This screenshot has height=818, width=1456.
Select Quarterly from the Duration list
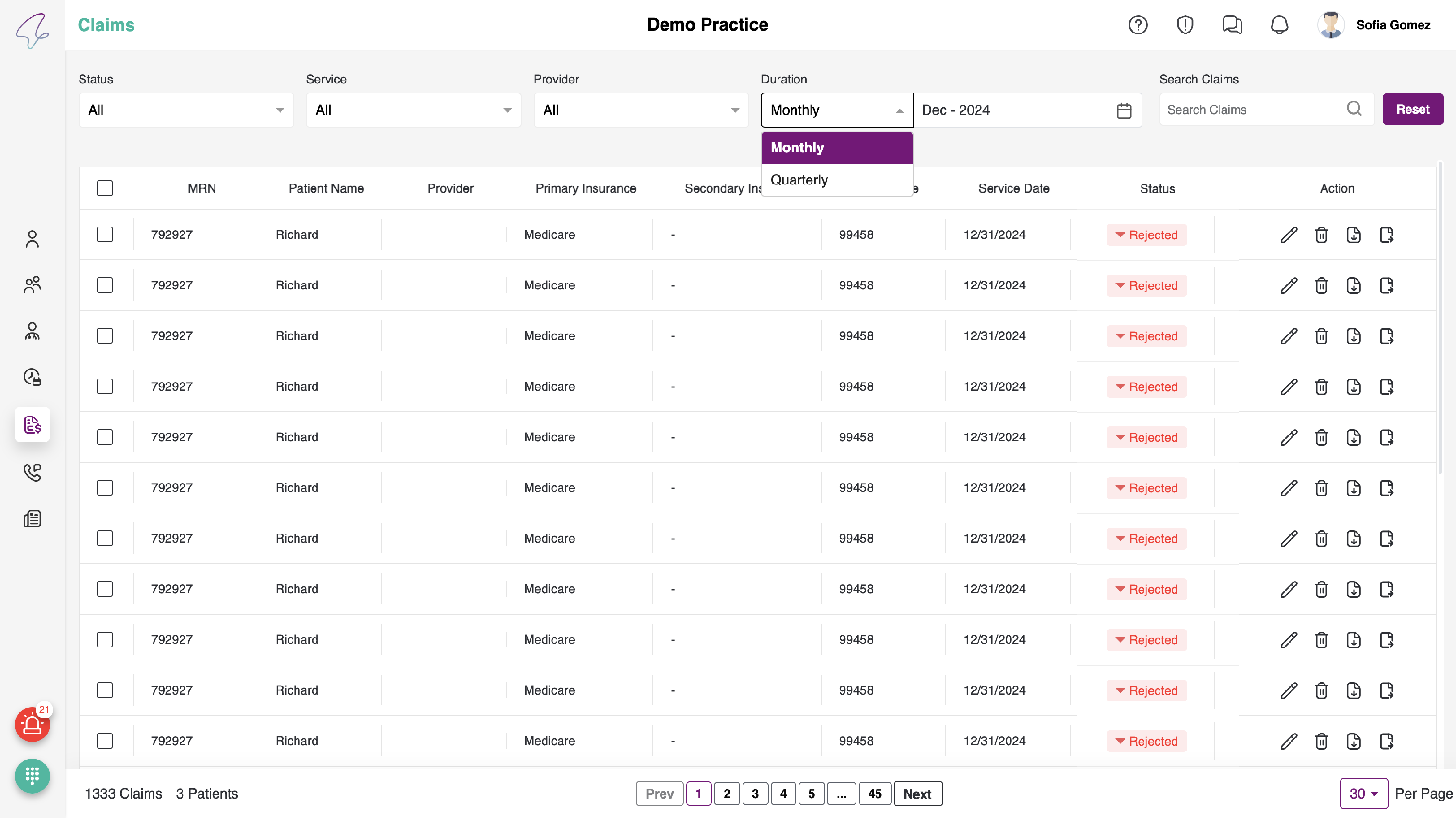point(799,180)
